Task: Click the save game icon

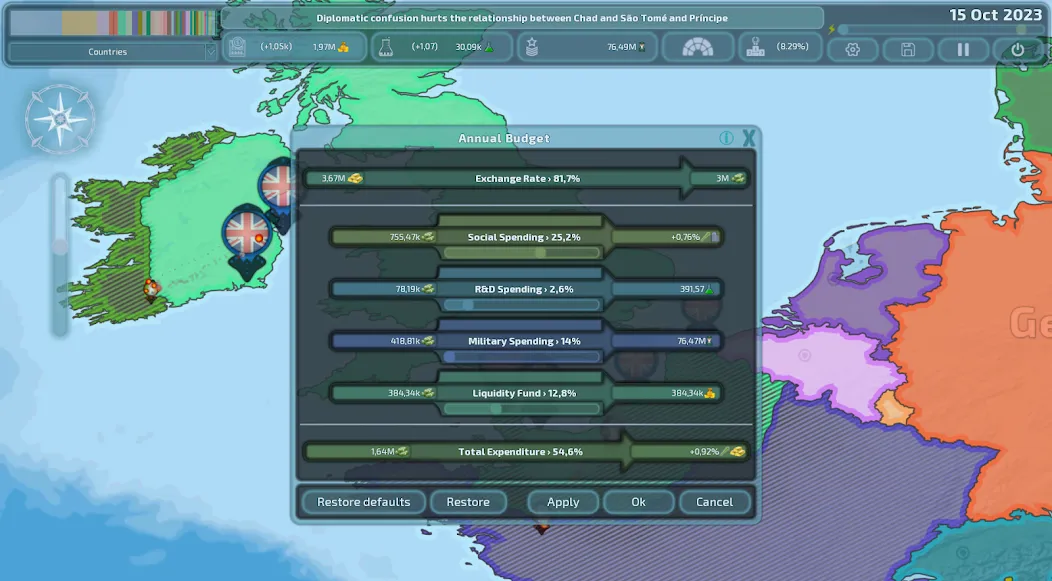Action: pyautogui.click(x=907, y=48)
